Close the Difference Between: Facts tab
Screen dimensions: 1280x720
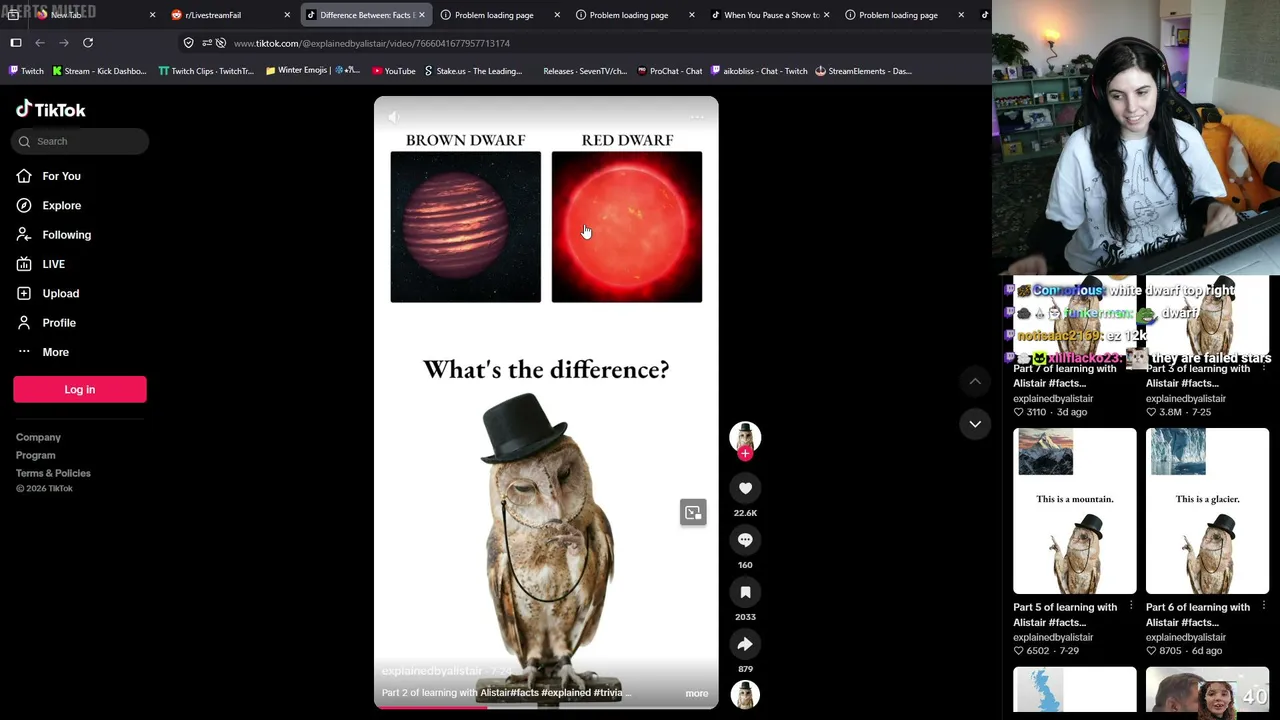pyautogui.click(x=421, y=15)
